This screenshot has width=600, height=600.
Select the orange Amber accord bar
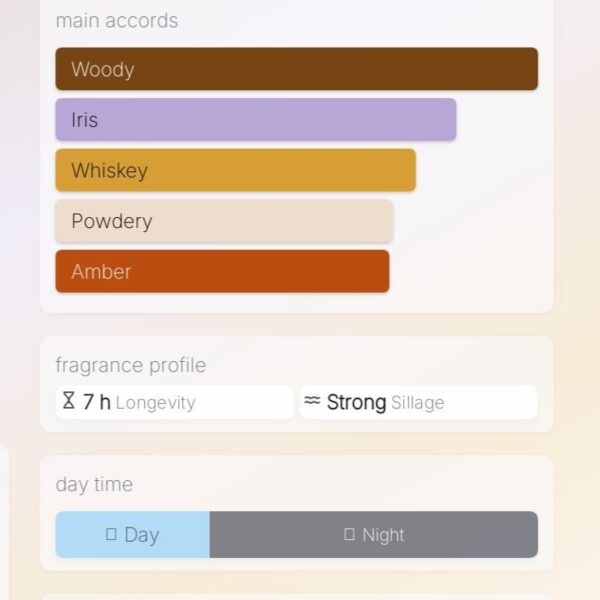(222, 271)
